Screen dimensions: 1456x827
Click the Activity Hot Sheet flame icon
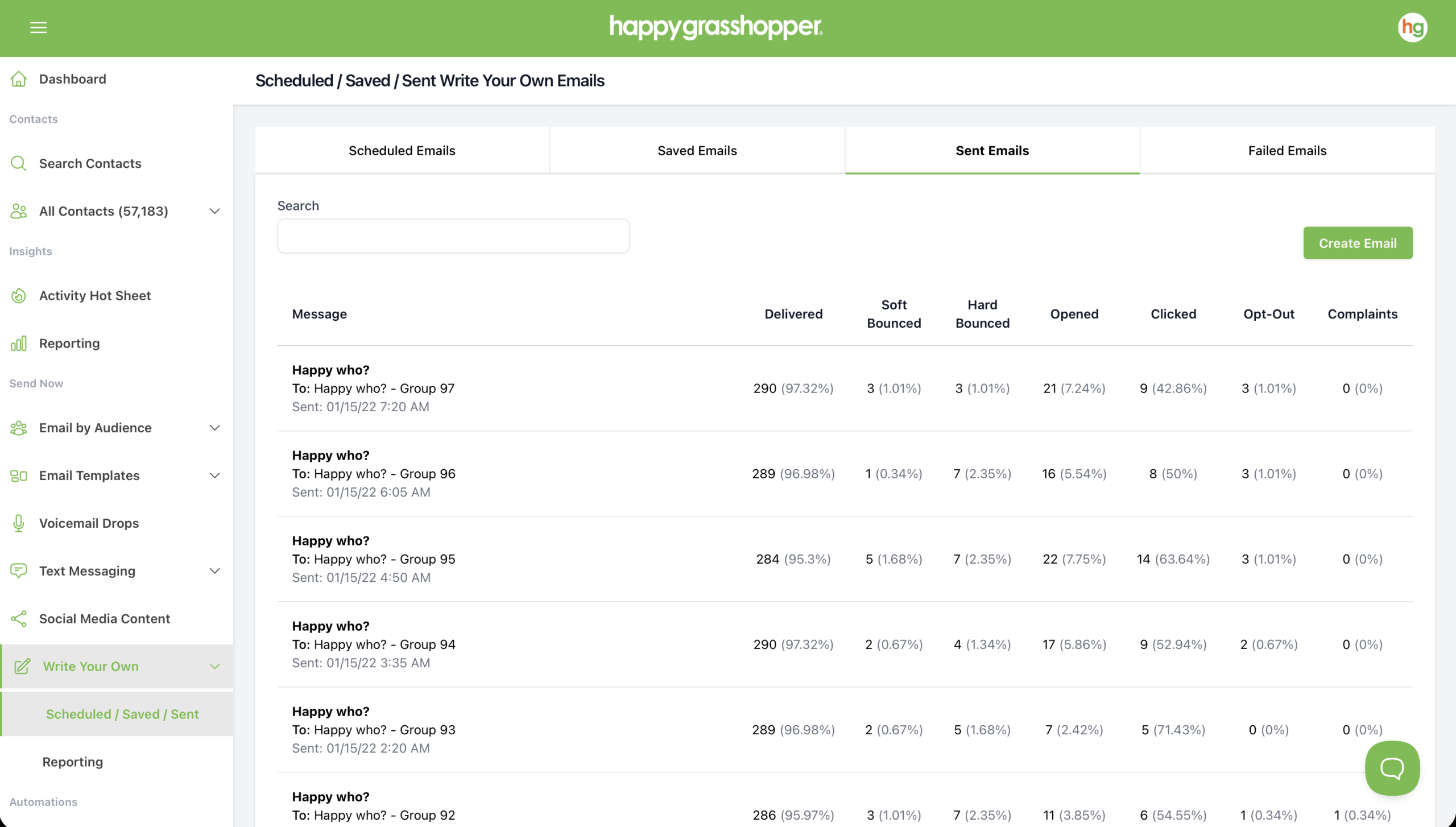point(19,295)
